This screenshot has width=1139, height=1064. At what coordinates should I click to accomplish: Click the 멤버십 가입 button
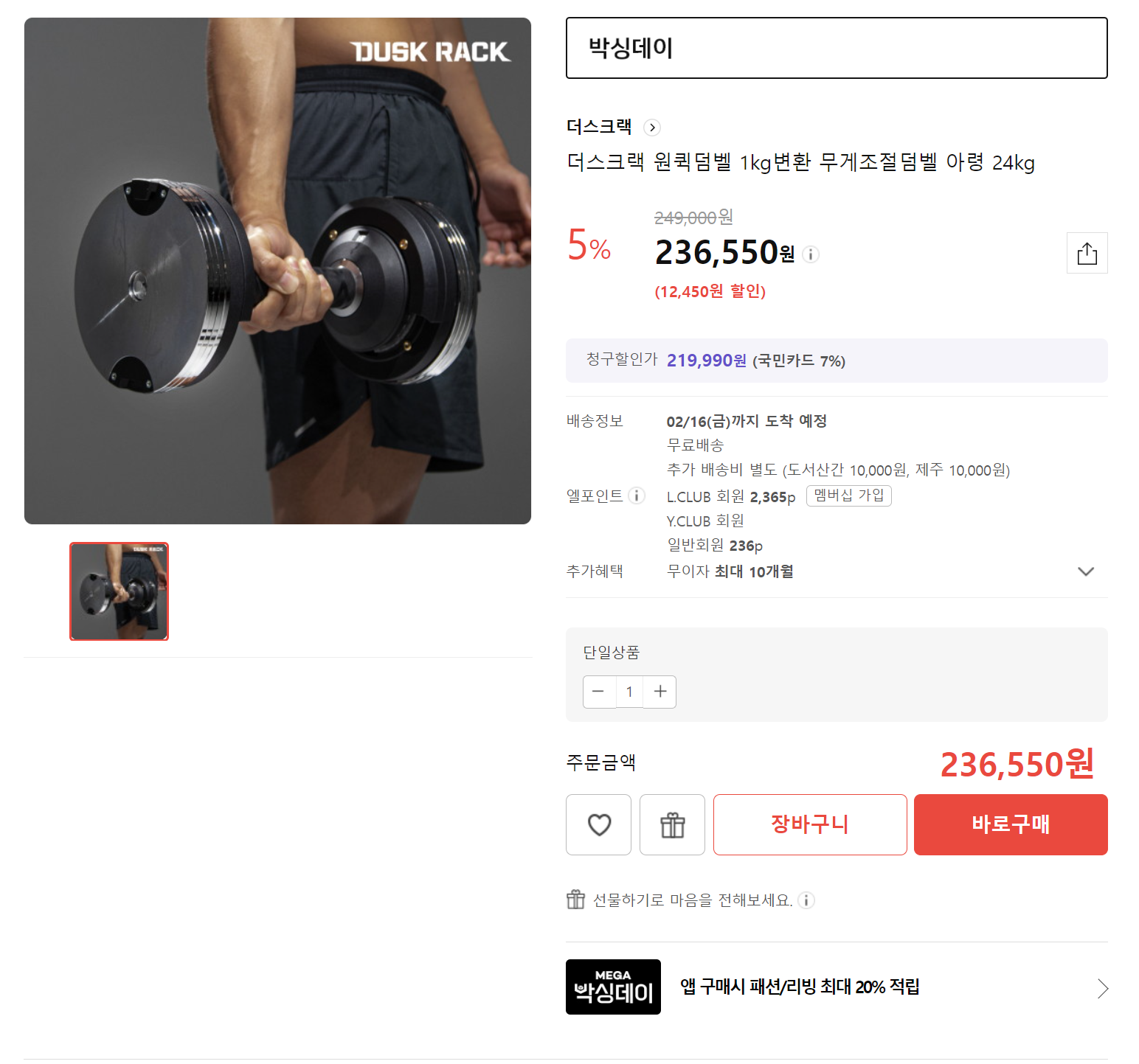pos(848,496)
